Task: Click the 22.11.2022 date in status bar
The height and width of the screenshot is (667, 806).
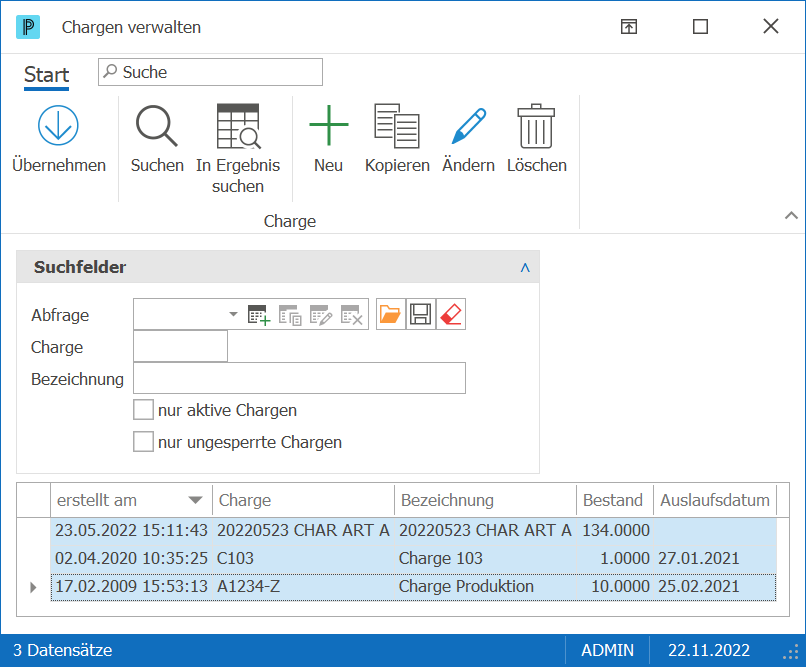Action: pos(709,651)
